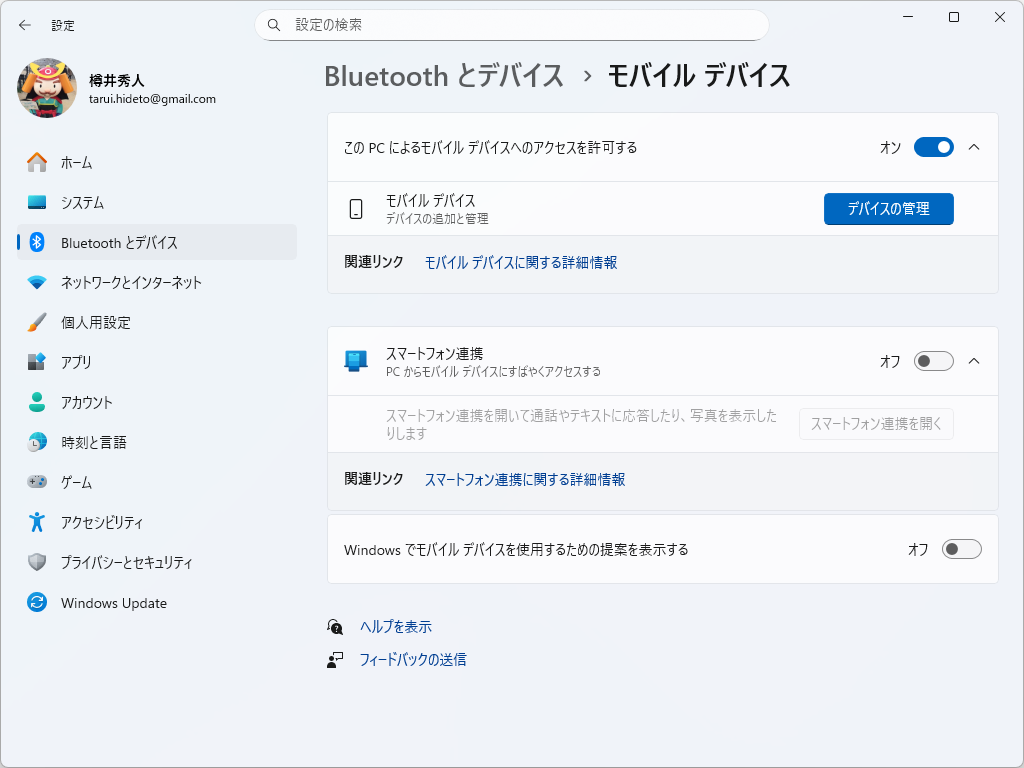Click the デバイスの管理 button
Image resolution: width=1024 pixels, height=768 pixels.
click(x=888, y=209)
